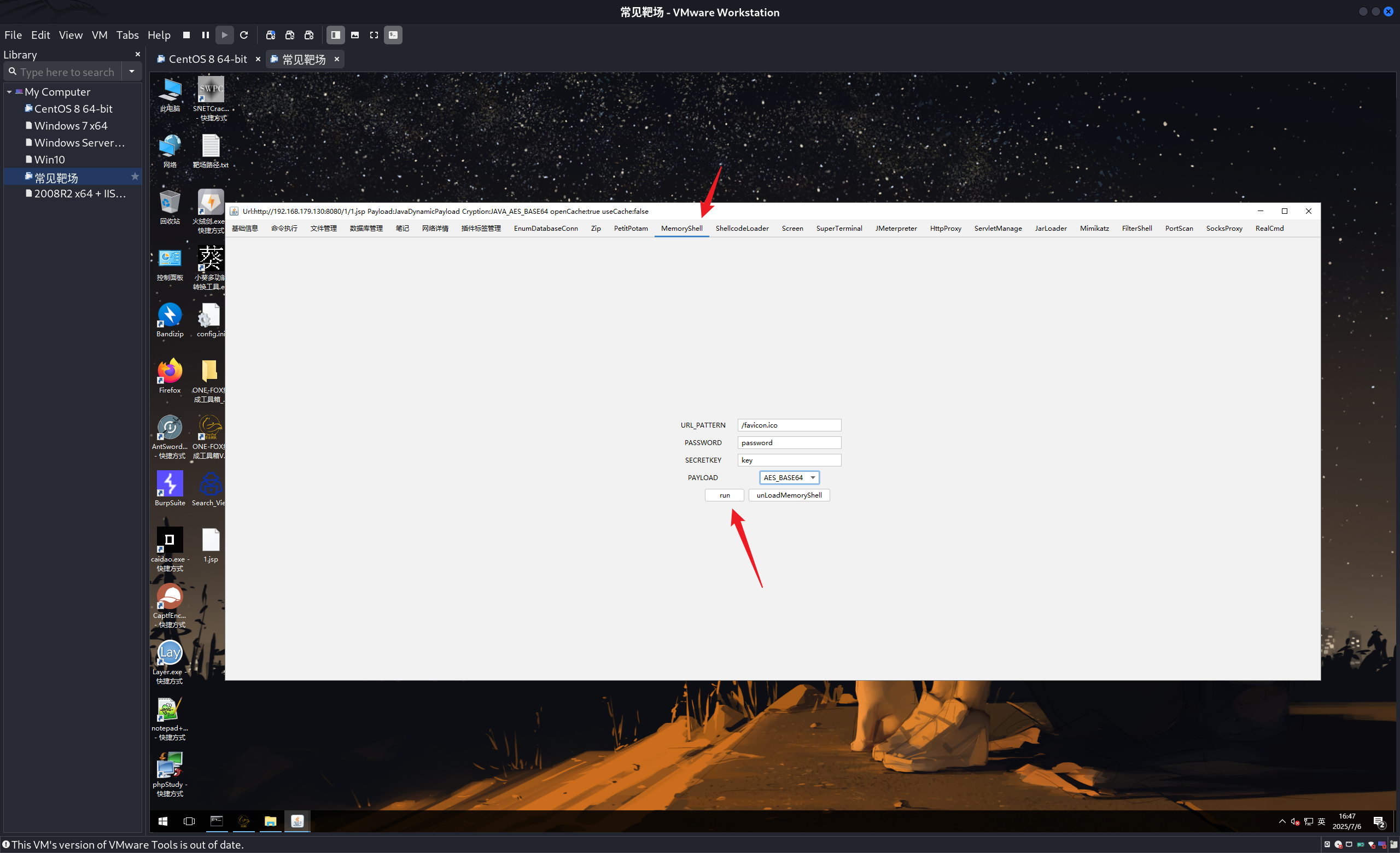Click the URL_PATTERN input field
The height and width of the screenshot is (853, 1400).
click(789, 425)
